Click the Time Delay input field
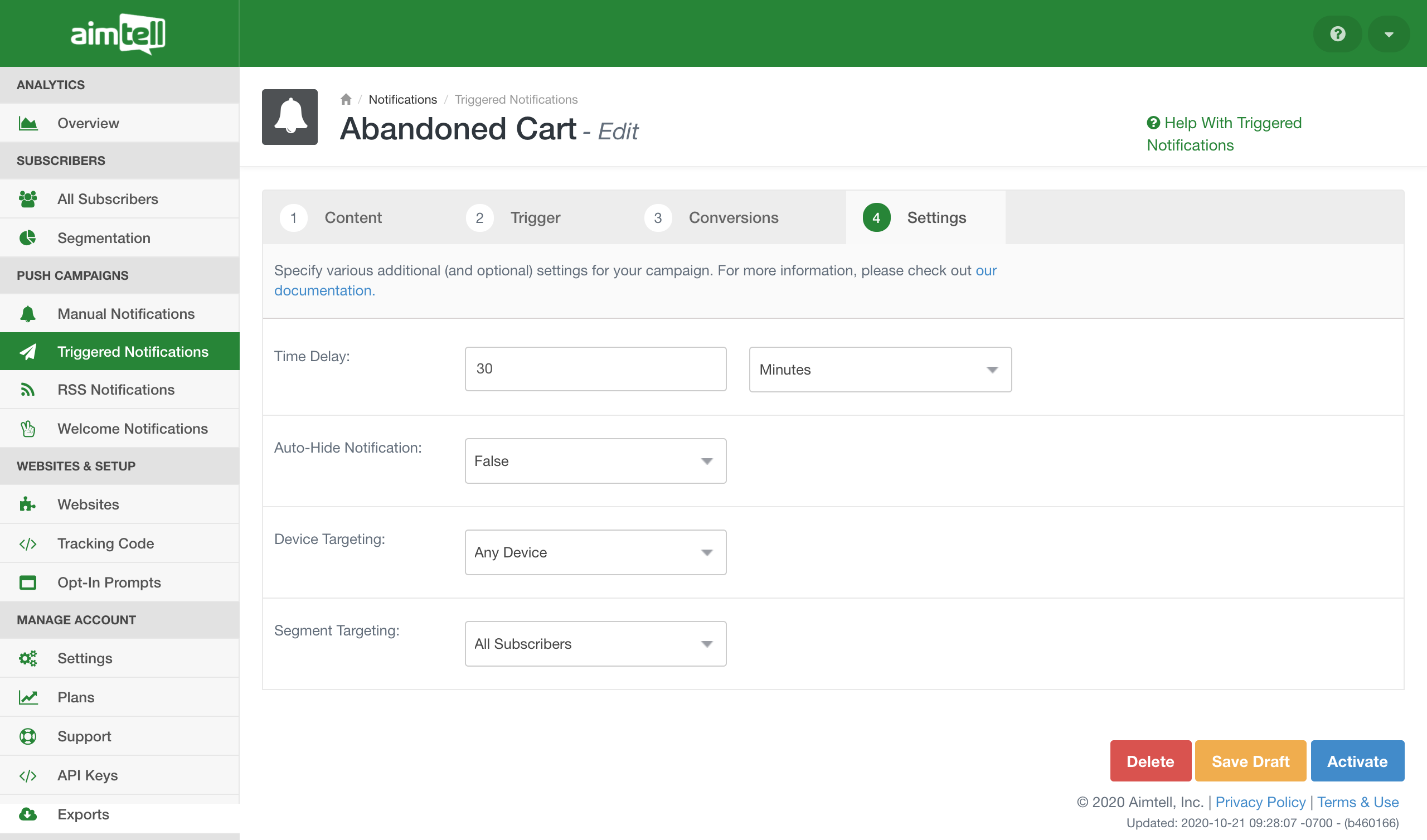This screenshot has width=1427, height=840. 595,369
